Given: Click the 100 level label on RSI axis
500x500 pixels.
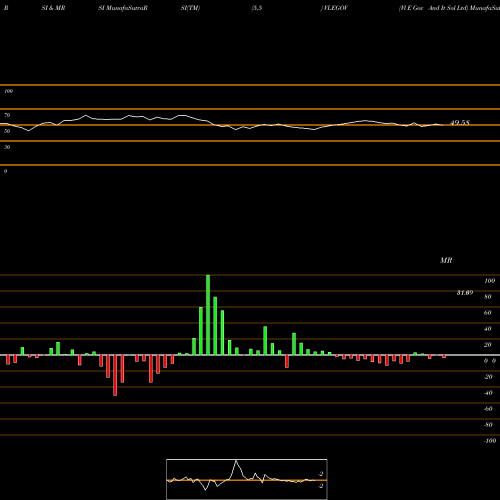Looking at the screenshot, I should pyautogui.click(x=8, y=91).
